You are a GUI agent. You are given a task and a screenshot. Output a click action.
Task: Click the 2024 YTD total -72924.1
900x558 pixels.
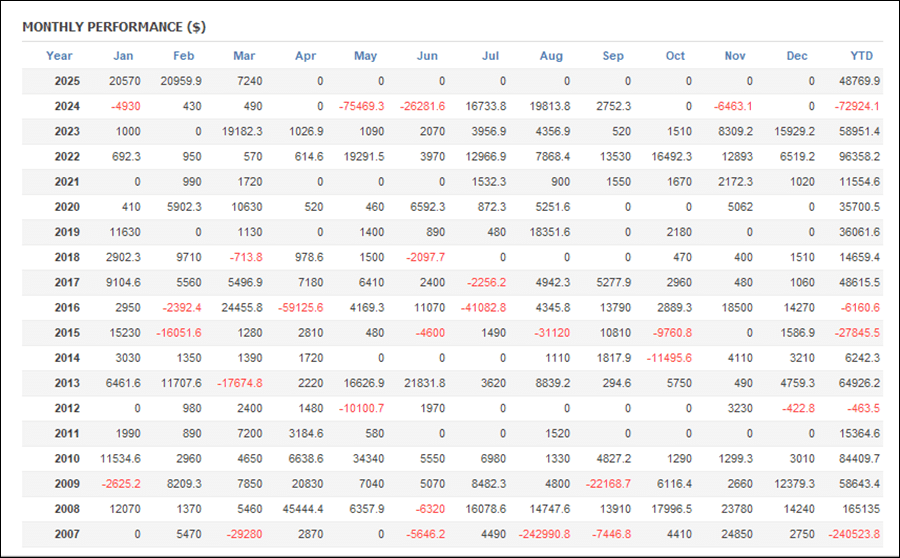click(x=857, y=106)
